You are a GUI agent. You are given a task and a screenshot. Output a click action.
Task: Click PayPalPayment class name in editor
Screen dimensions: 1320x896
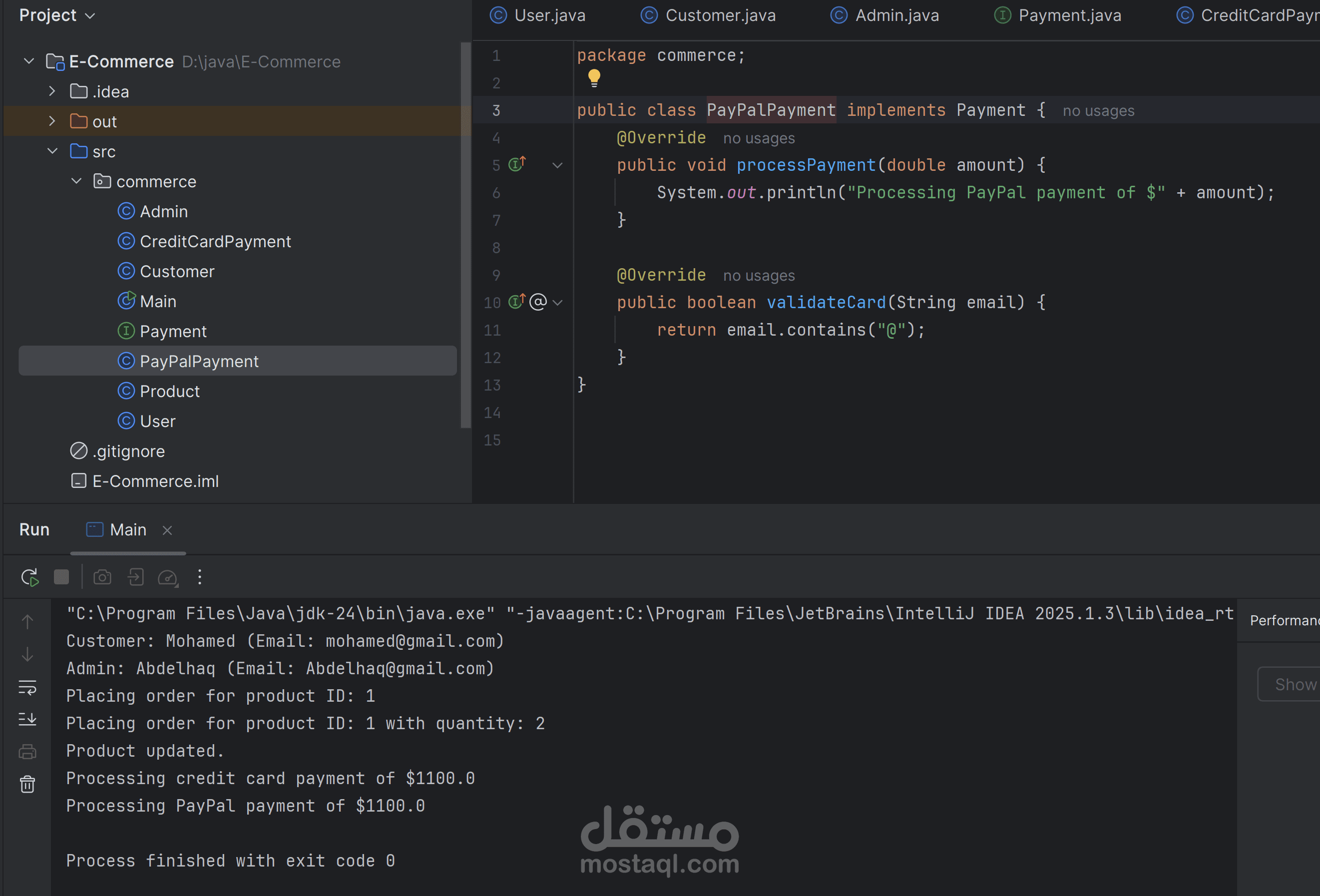[x=771, y=110]
